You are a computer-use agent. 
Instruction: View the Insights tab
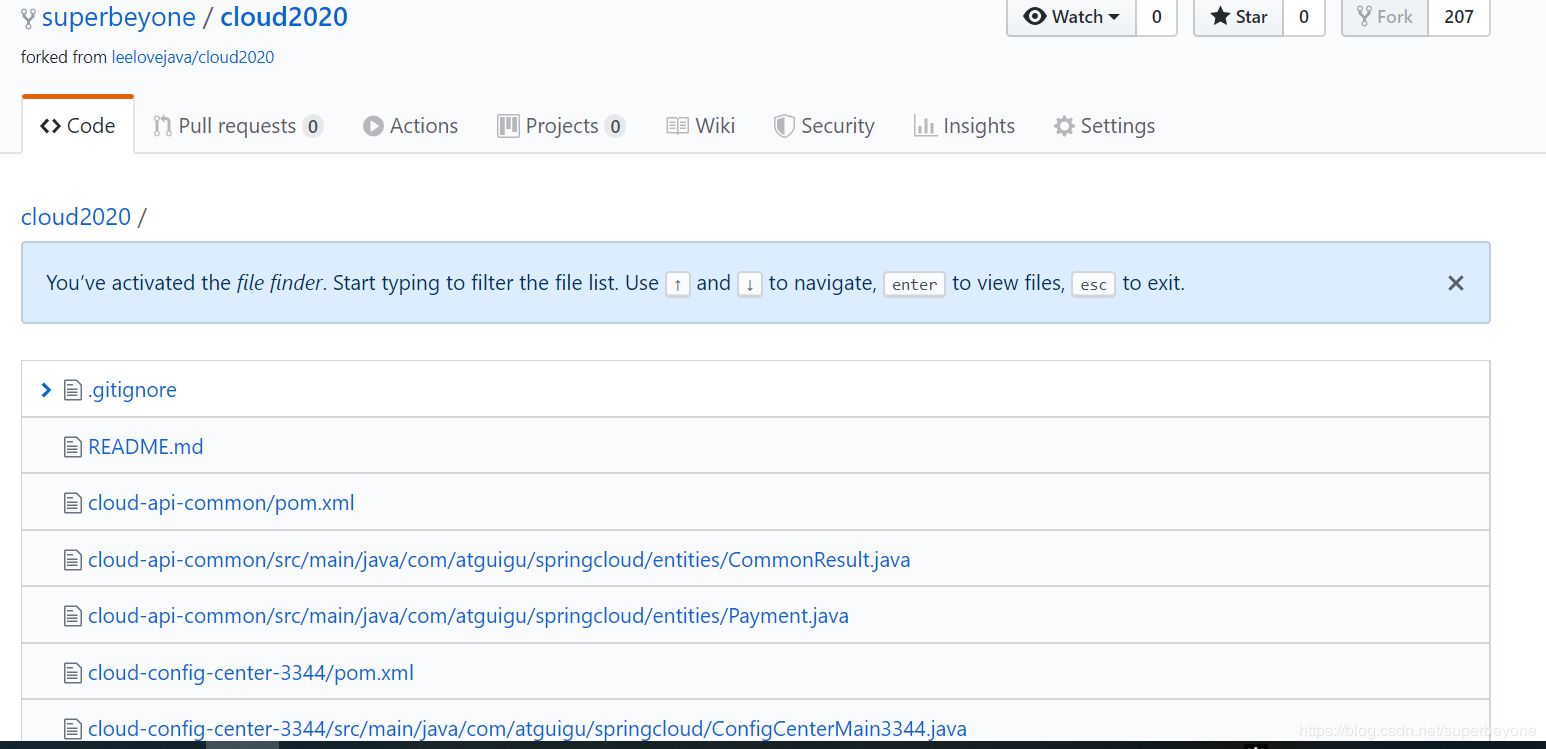(x=964, y=126)
